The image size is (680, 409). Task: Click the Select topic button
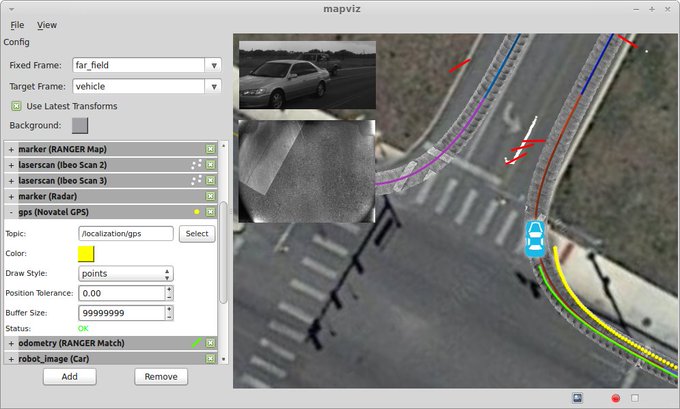point(197,234)
